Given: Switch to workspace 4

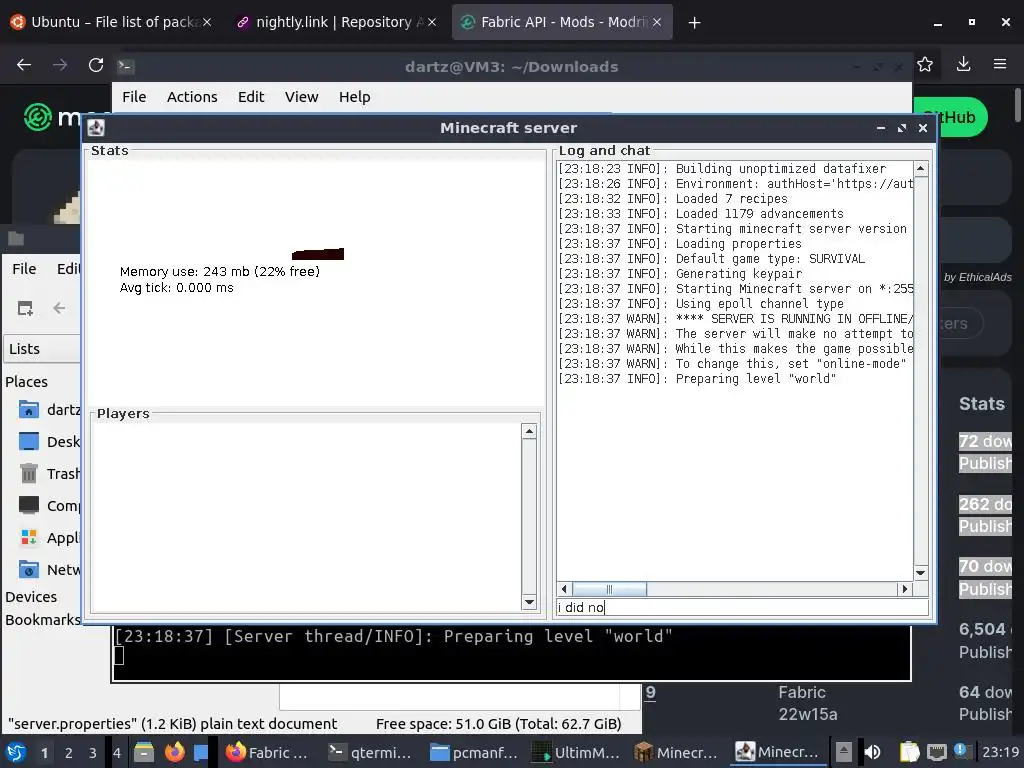Looking at the screenshot, I should (x=117, y=753).
